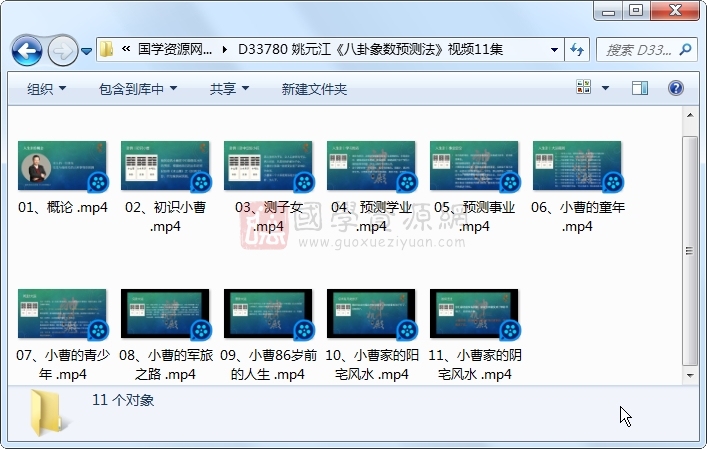Select video 02、初识小曹 .mp4 thumbnail
This screenshot has width=707, height=449.
point(165,165)
